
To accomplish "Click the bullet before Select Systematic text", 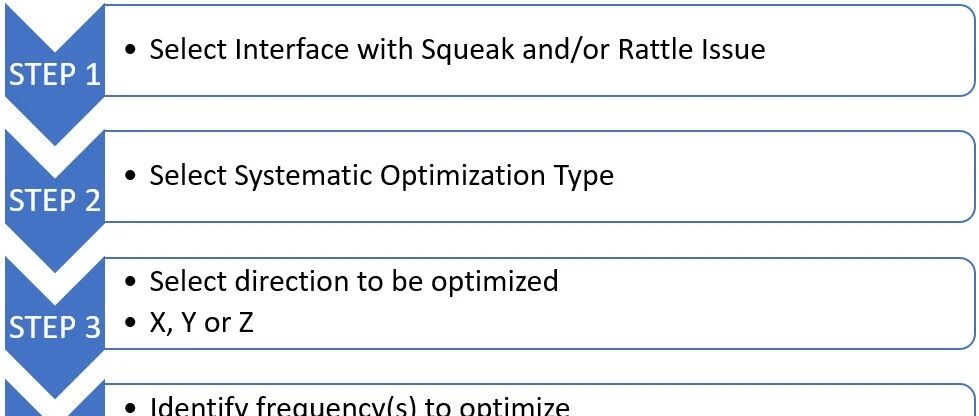I will [x=130, y=176].
